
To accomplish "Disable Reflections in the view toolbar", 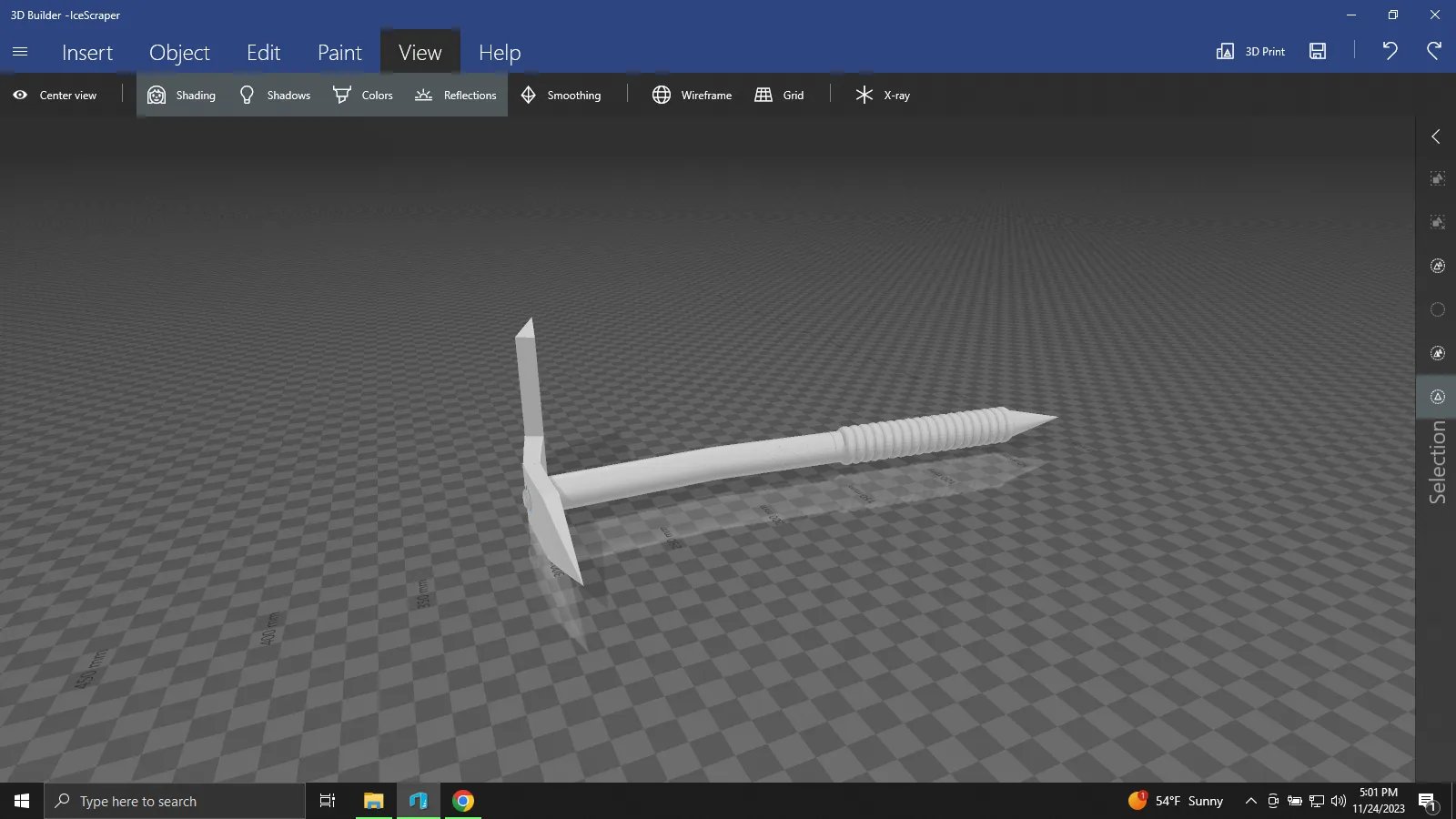I will pos(456,95).
